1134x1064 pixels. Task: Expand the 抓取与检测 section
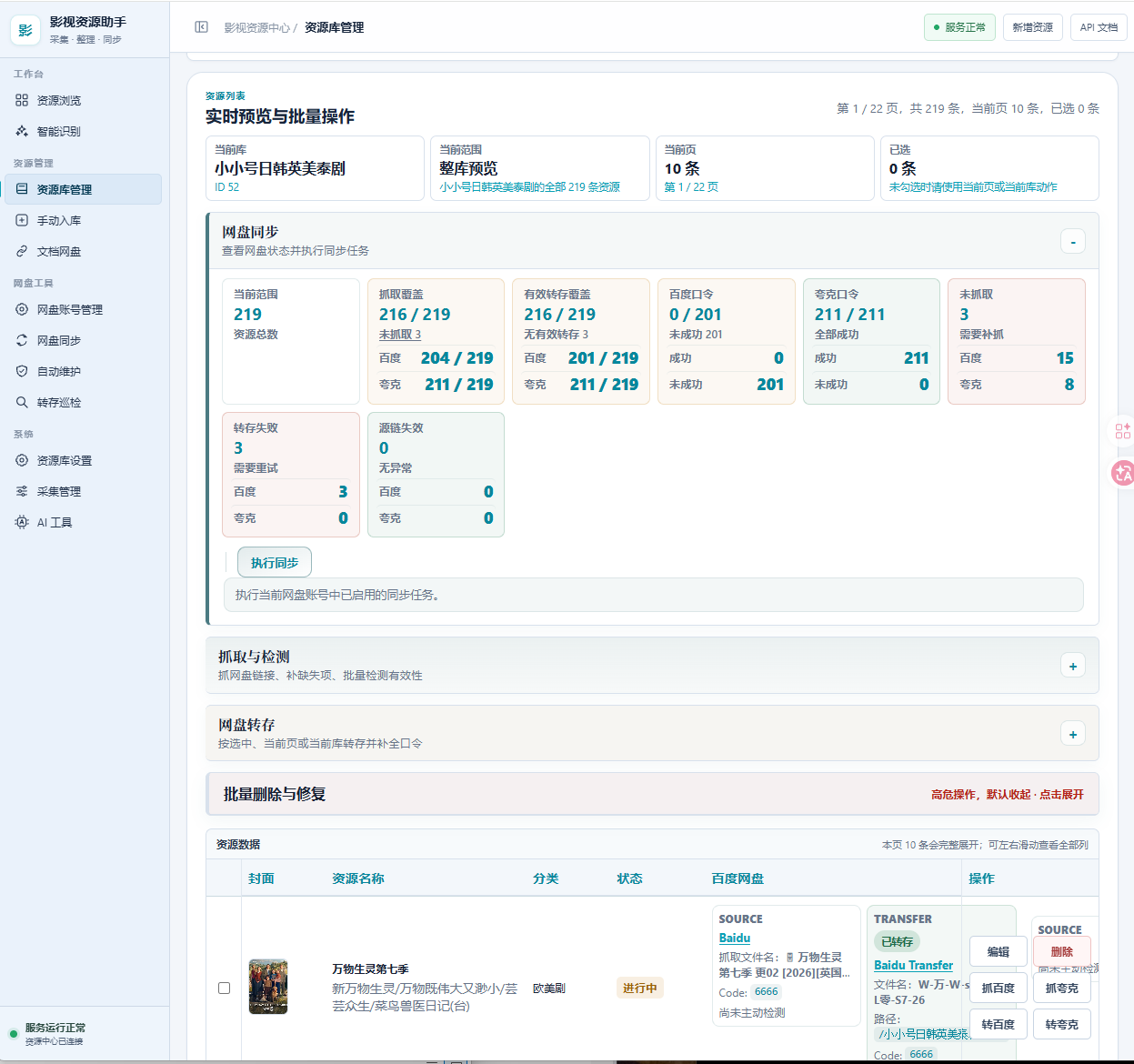pyautogui.click(x=1073, y=666)
